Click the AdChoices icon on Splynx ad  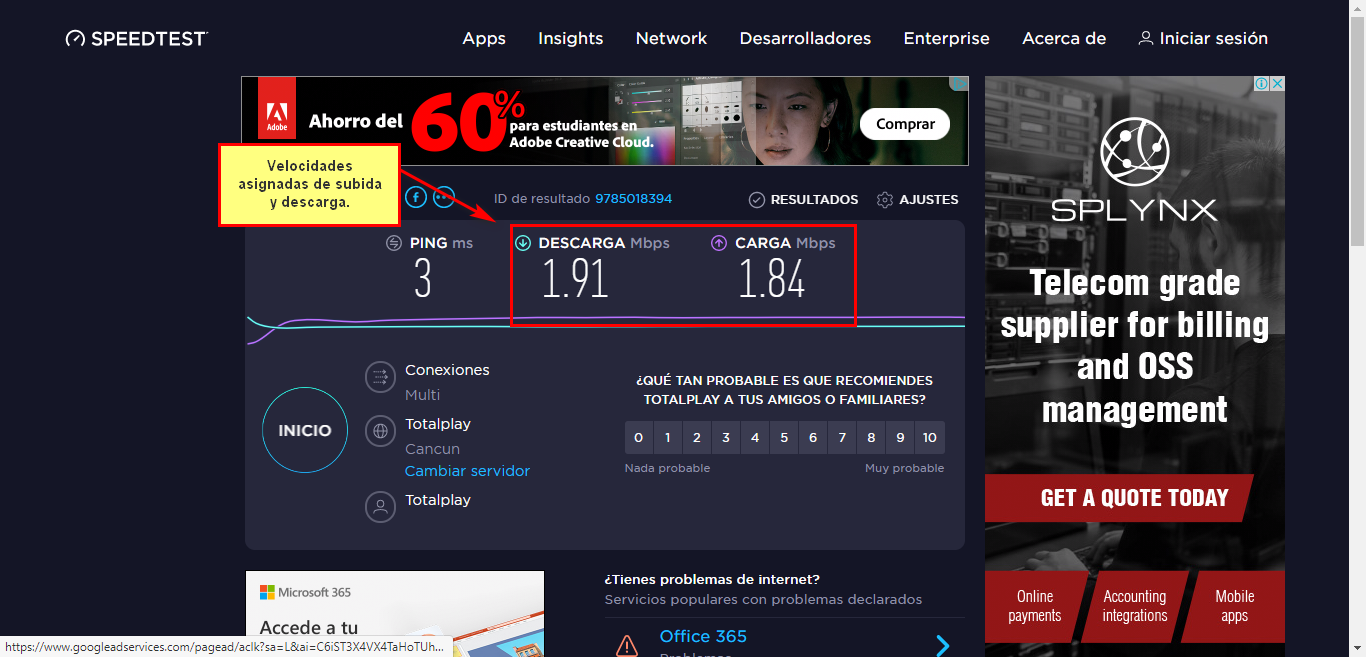(1262, 85)
